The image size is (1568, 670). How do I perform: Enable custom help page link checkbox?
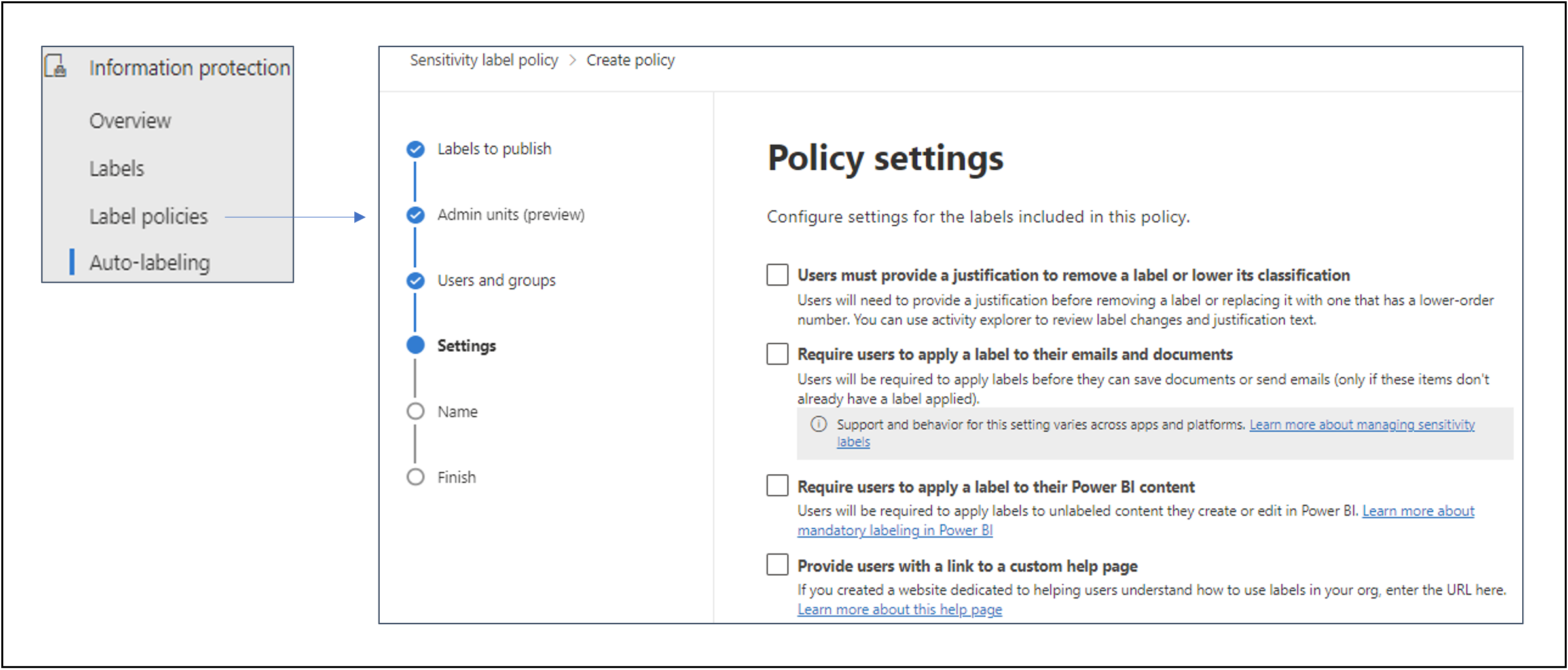coord(777,565)
